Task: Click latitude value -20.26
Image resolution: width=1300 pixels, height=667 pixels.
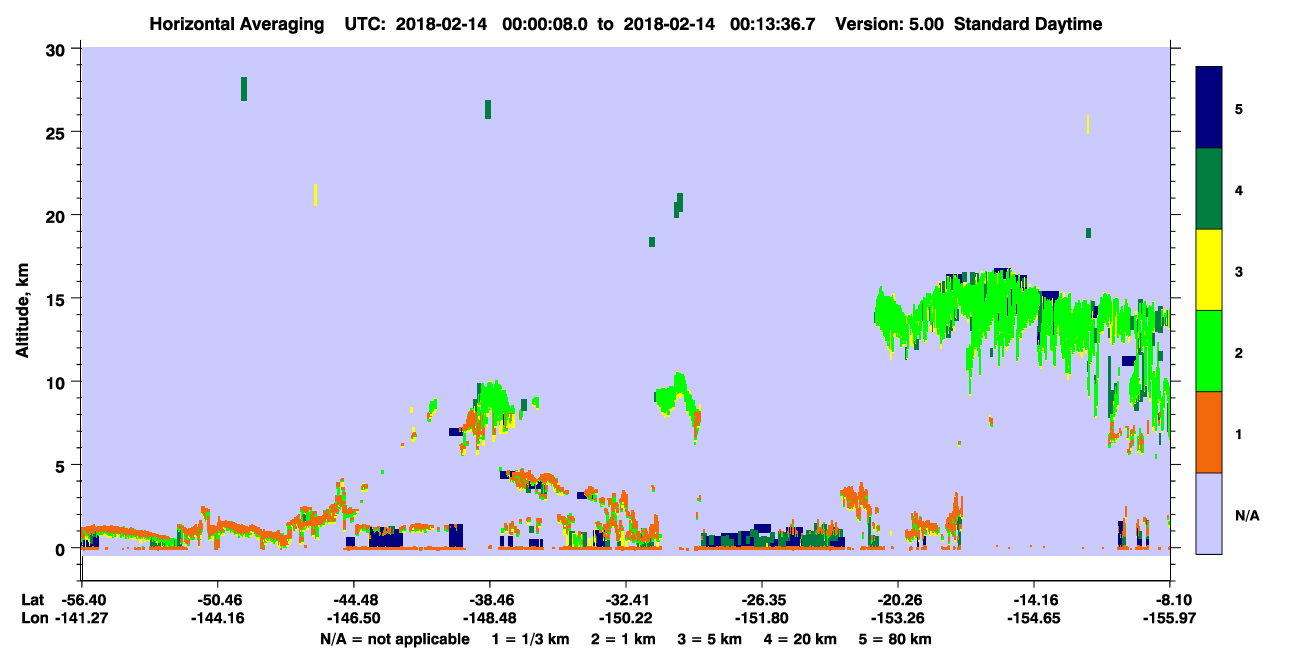Action: coord(898,600)
